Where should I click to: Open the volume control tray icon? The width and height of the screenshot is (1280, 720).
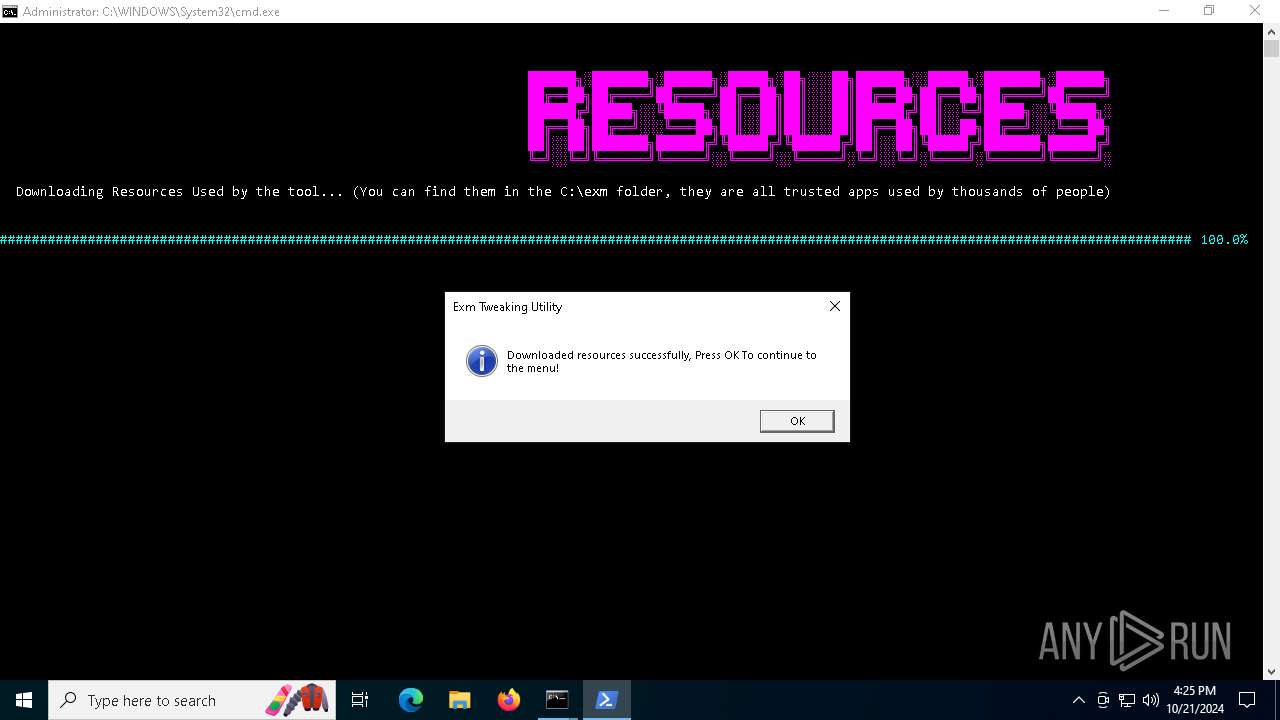[x=1151, y=700]
